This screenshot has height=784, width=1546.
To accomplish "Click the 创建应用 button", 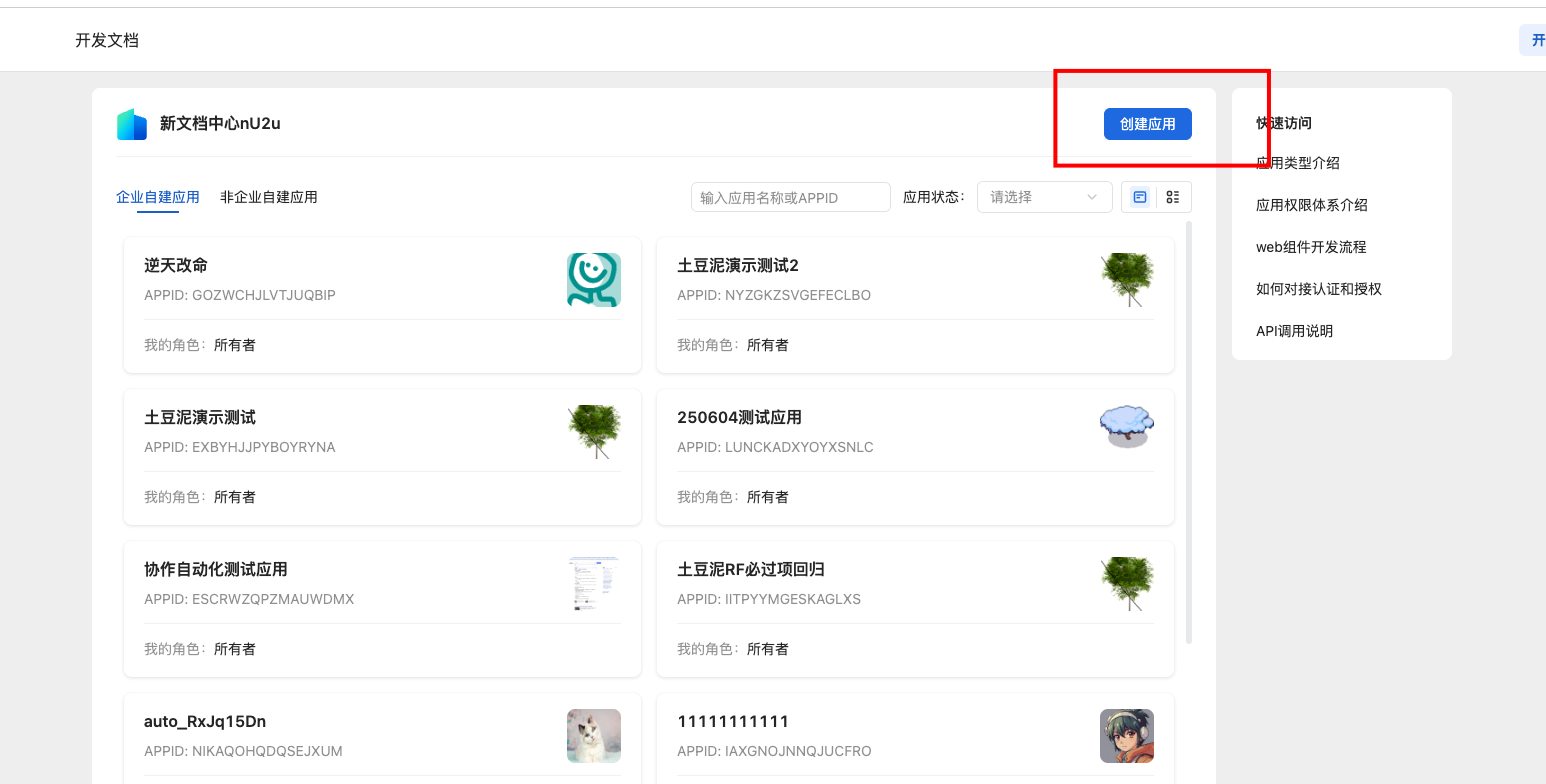I will click(1147, 124).
